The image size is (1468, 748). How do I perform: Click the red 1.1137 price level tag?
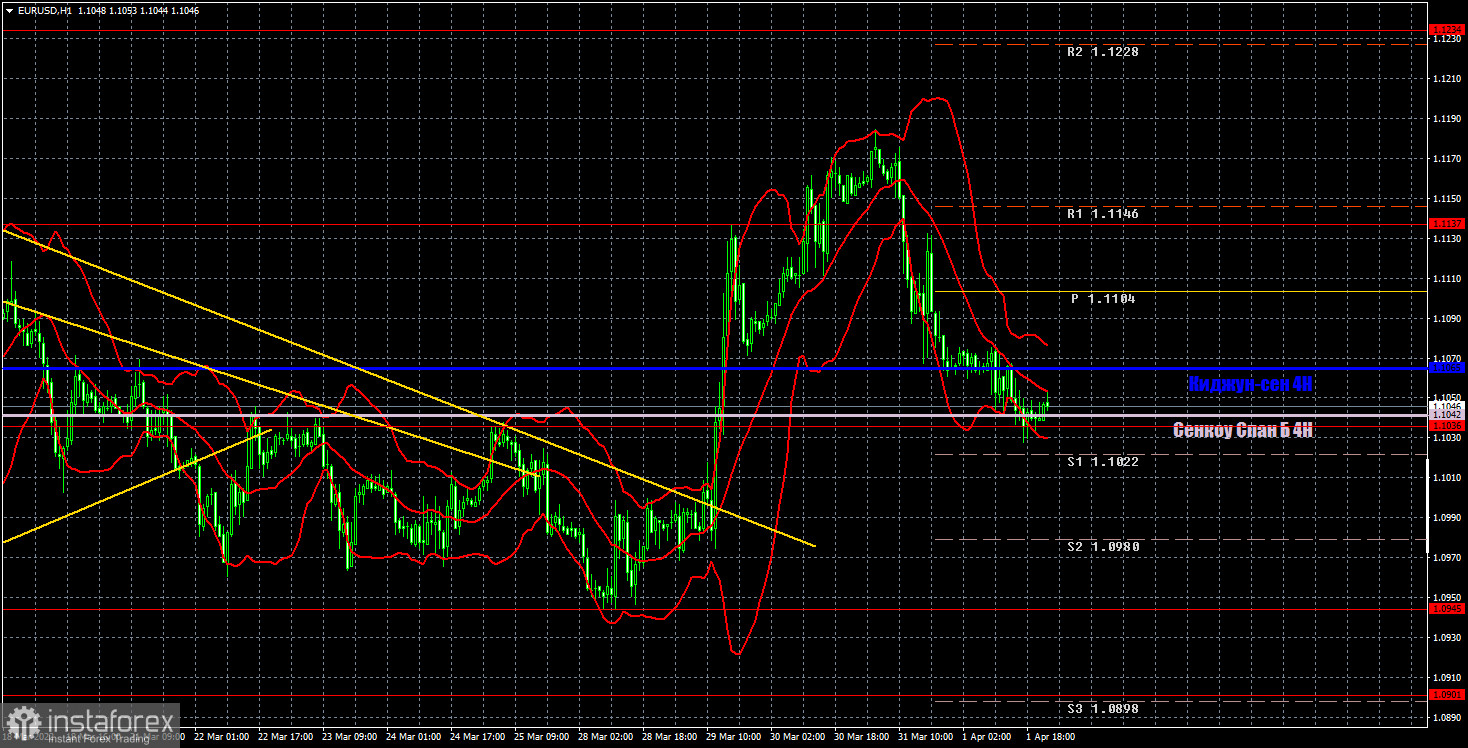click(1447, 223)
